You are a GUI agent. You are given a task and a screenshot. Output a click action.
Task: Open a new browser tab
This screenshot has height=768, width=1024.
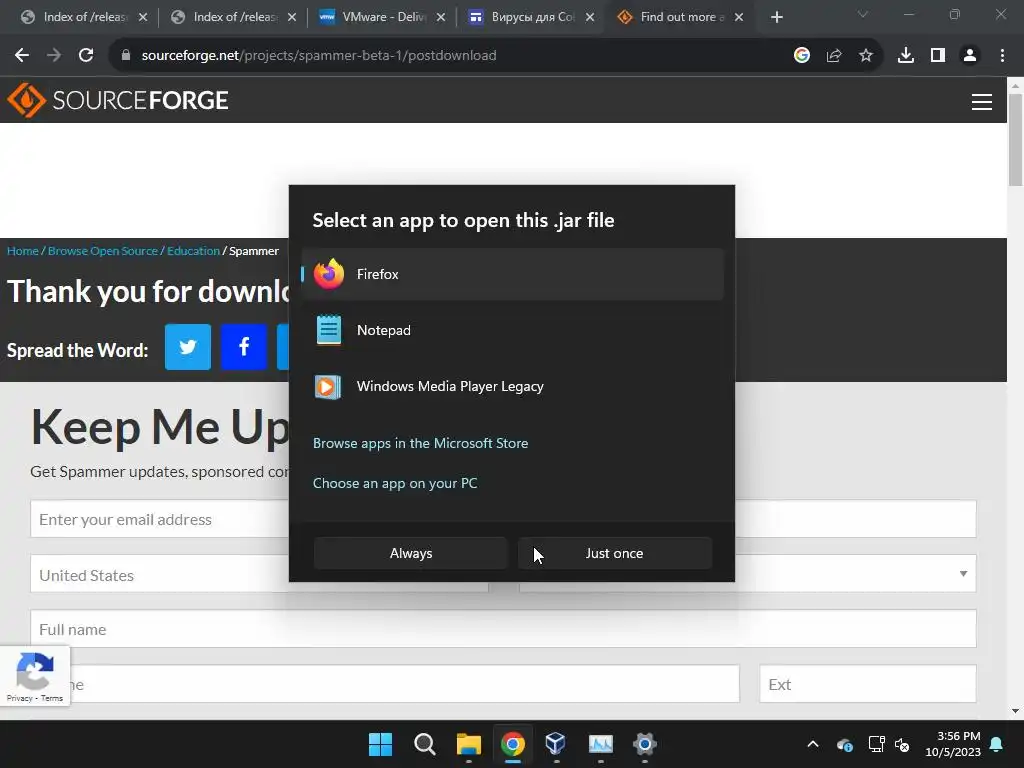tap(776, 17)
